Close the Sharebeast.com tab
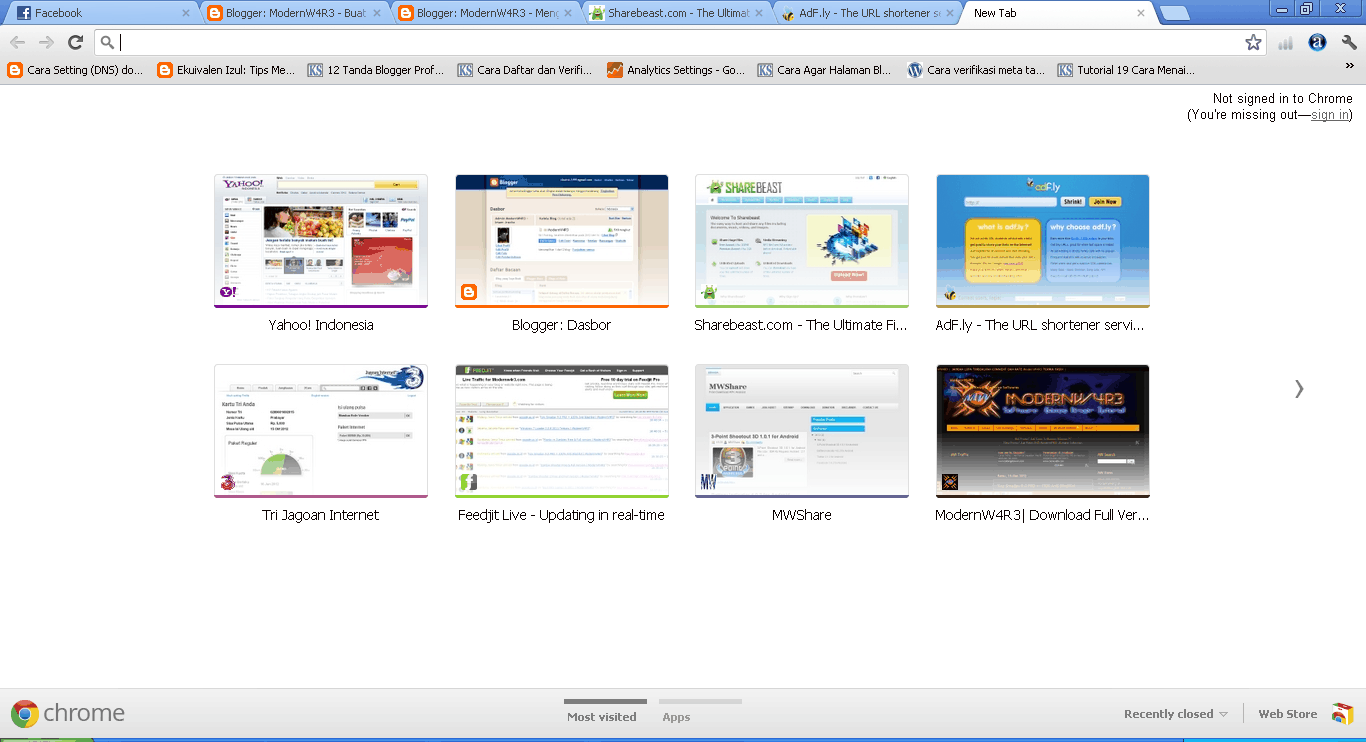 [x=759, y=13]
